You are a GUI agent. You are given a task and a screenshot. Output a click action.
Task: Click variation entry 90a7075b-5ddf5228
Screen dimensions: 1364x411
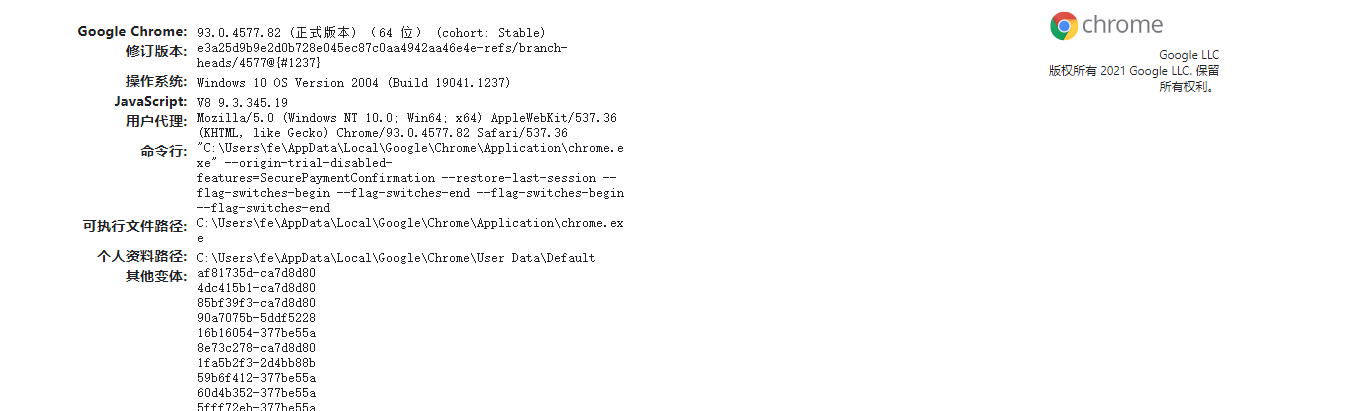(256, 318)
